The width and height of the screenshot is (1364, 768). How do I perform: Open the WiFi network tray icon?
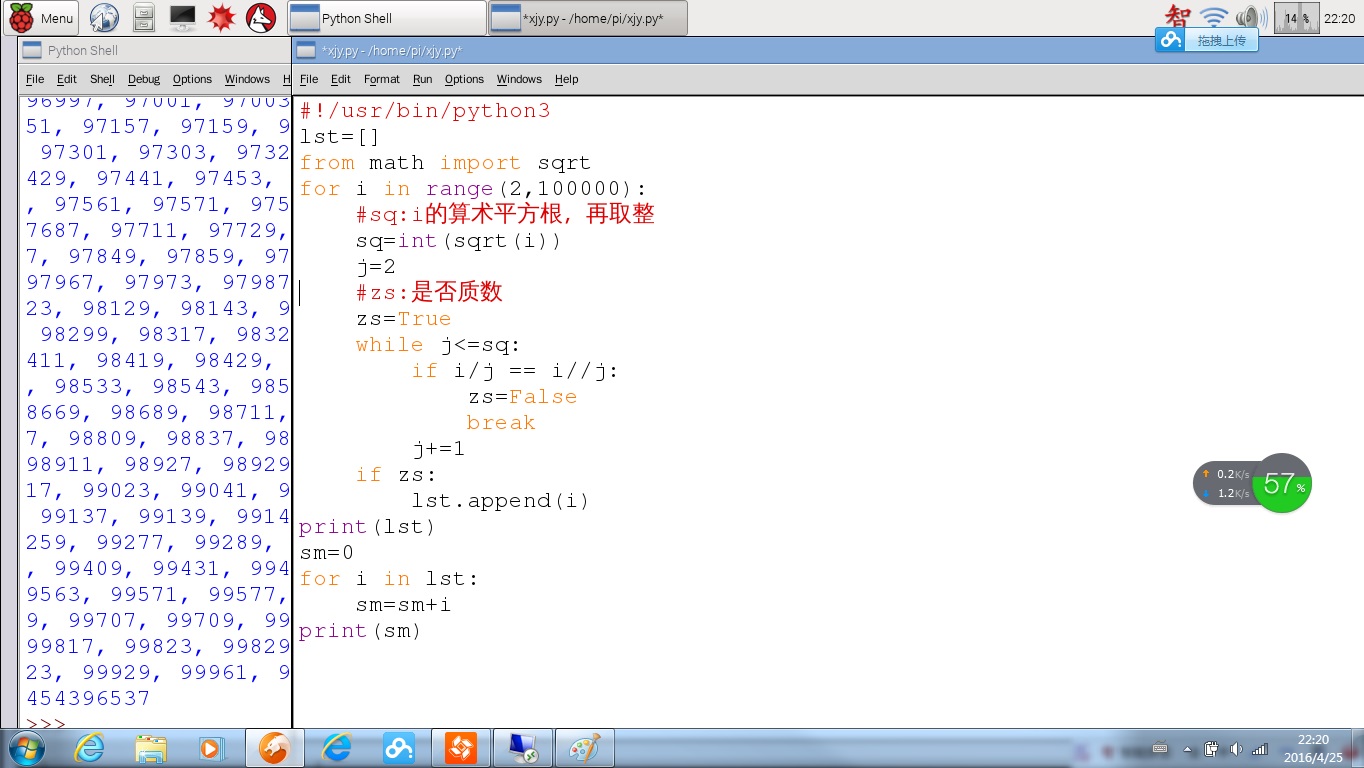(1214, 17)
